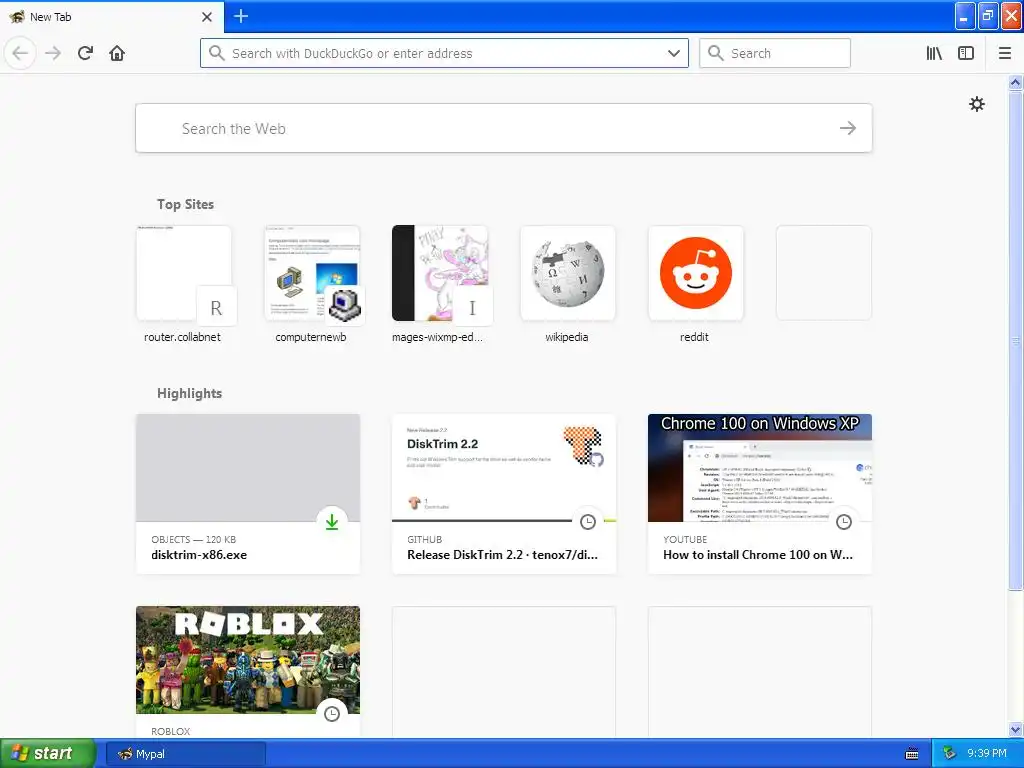1024x768 pixels.
Task: Open the Windows start menu
Action: click(x=48, y=754)
